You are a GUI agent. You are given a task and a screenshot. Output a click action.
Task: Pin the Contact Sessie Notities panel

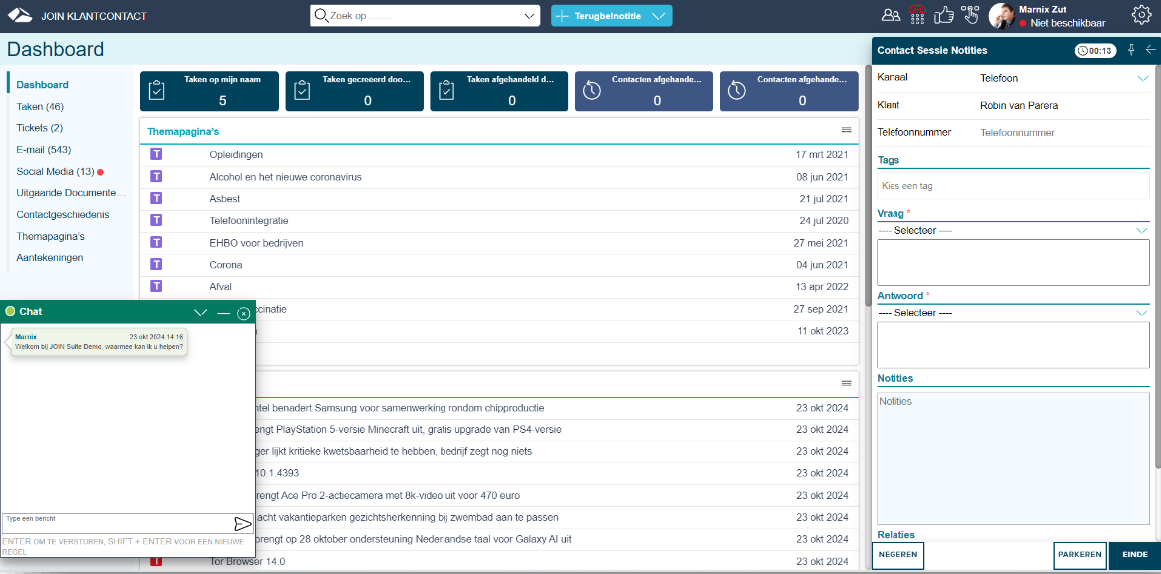[1131, 50]
